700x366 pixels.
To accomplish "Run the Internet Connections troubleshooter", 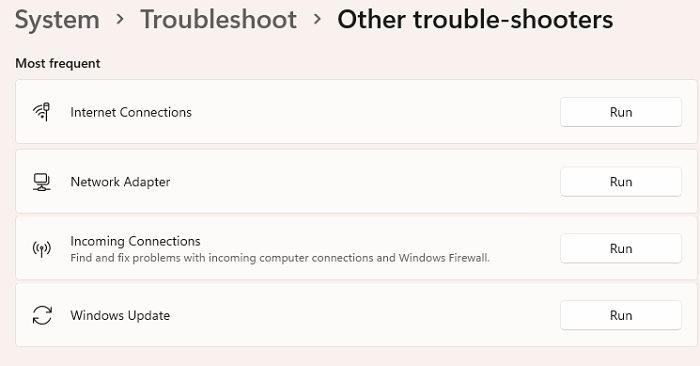I will click(x=621, y=112).
